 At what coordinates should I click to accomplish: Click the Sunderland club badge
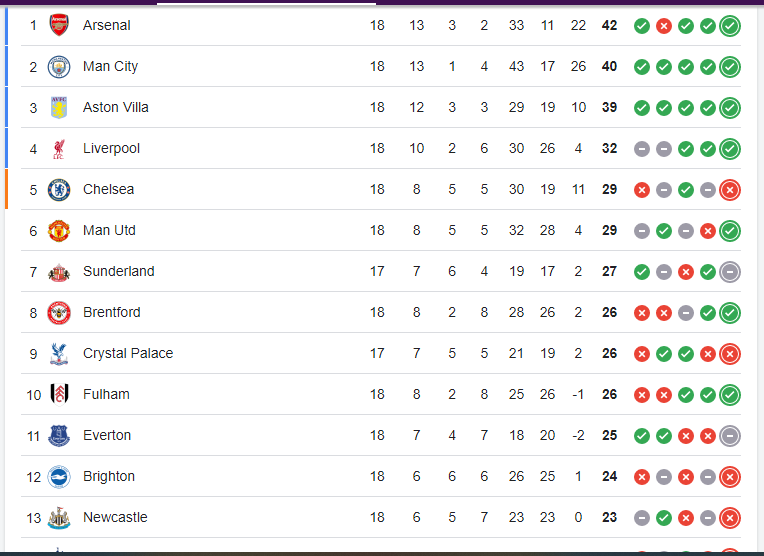pyautogui.click(x=60, y=271)
